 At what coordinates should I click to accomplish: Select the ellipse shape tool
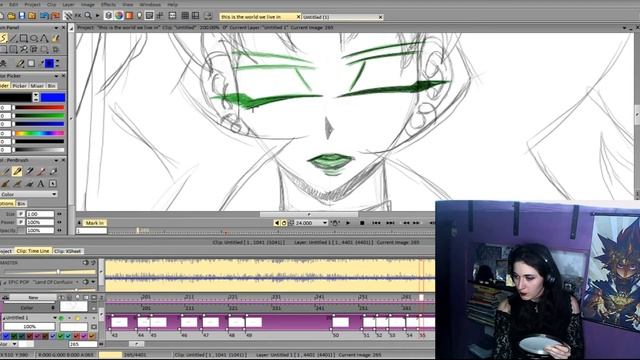[34, 38]
